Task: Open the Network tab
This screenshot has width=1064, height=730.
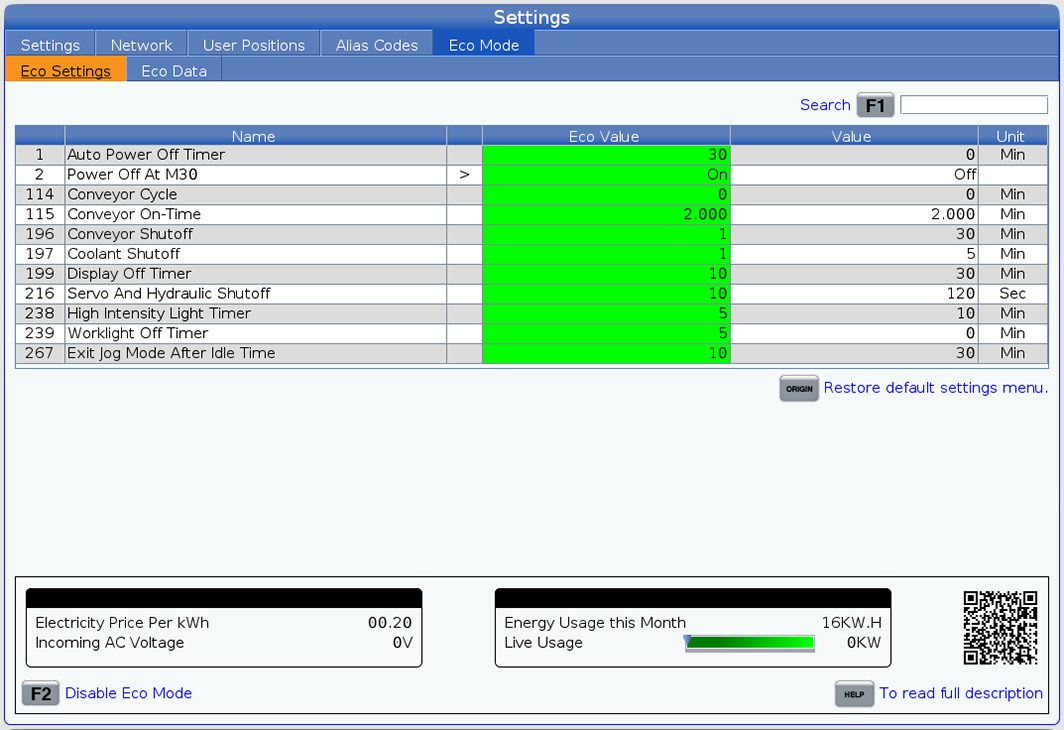Action: point(141,45)
